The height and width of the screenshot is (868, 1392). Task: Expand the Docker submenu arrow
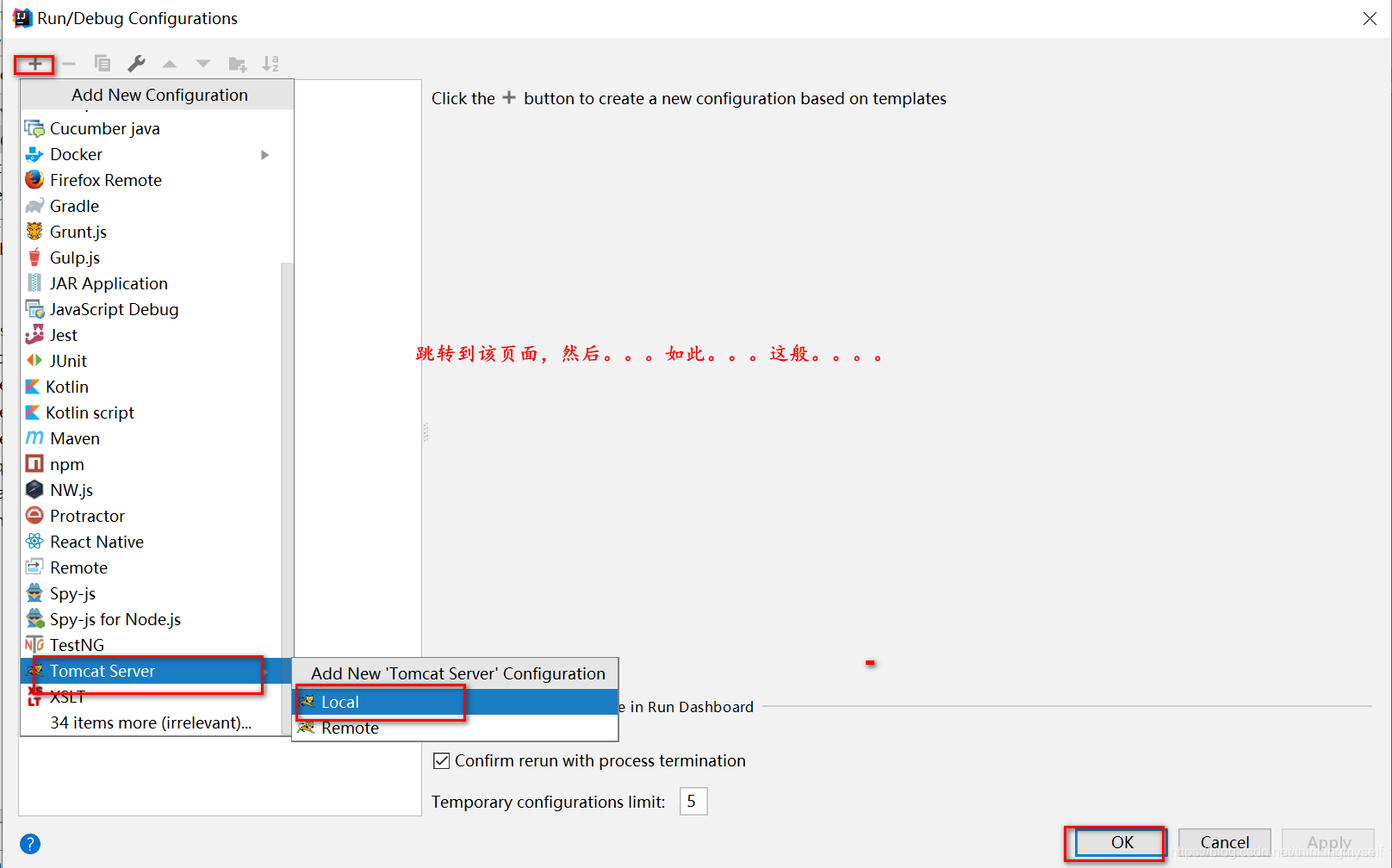pos(265,155)
